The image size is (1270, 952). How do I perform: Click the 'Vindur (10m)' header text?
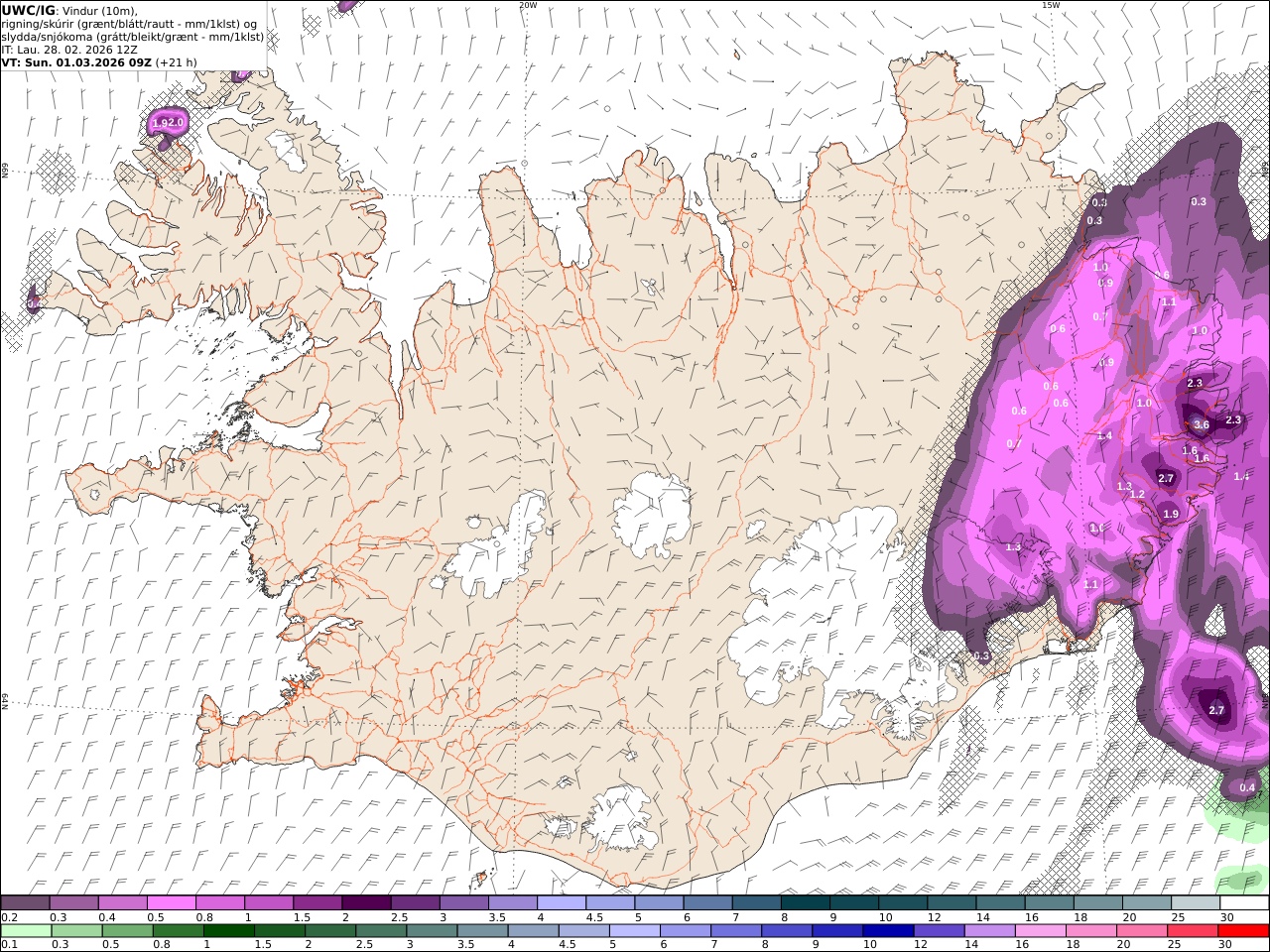click(x=100, y=10)
